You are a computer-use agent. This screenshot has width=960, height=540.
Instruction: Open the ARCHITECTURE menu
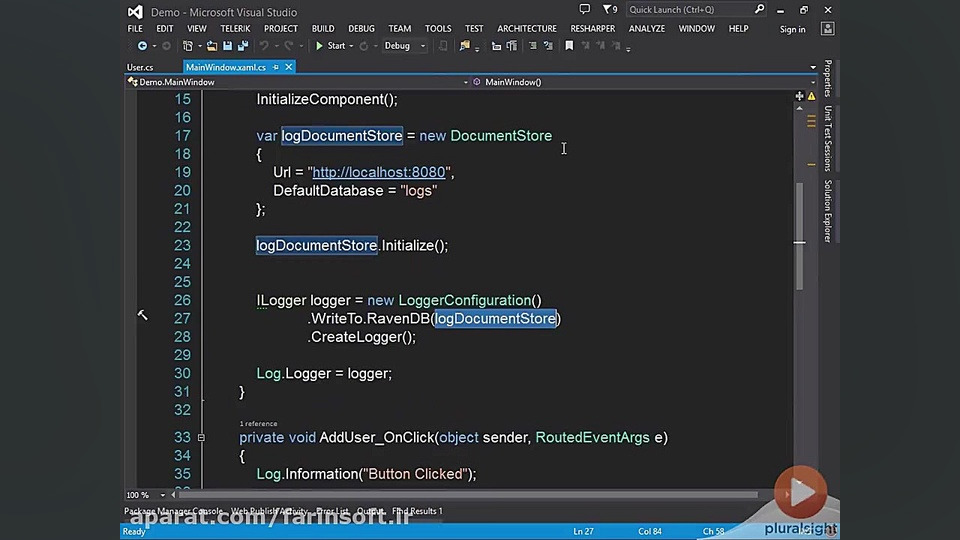pos(527,29)
